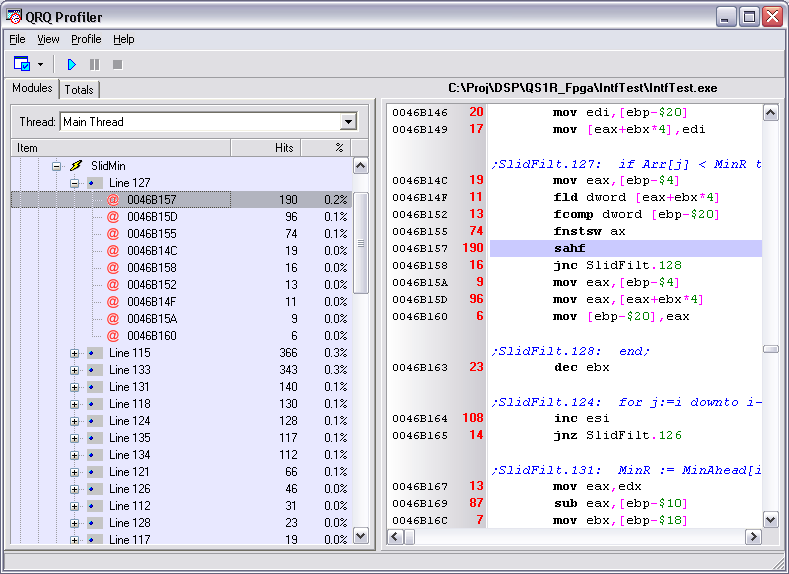Select the 0046B14C address row in tree
The width and height of the screenshot is (789, 574).
click(x=152, y=251)
